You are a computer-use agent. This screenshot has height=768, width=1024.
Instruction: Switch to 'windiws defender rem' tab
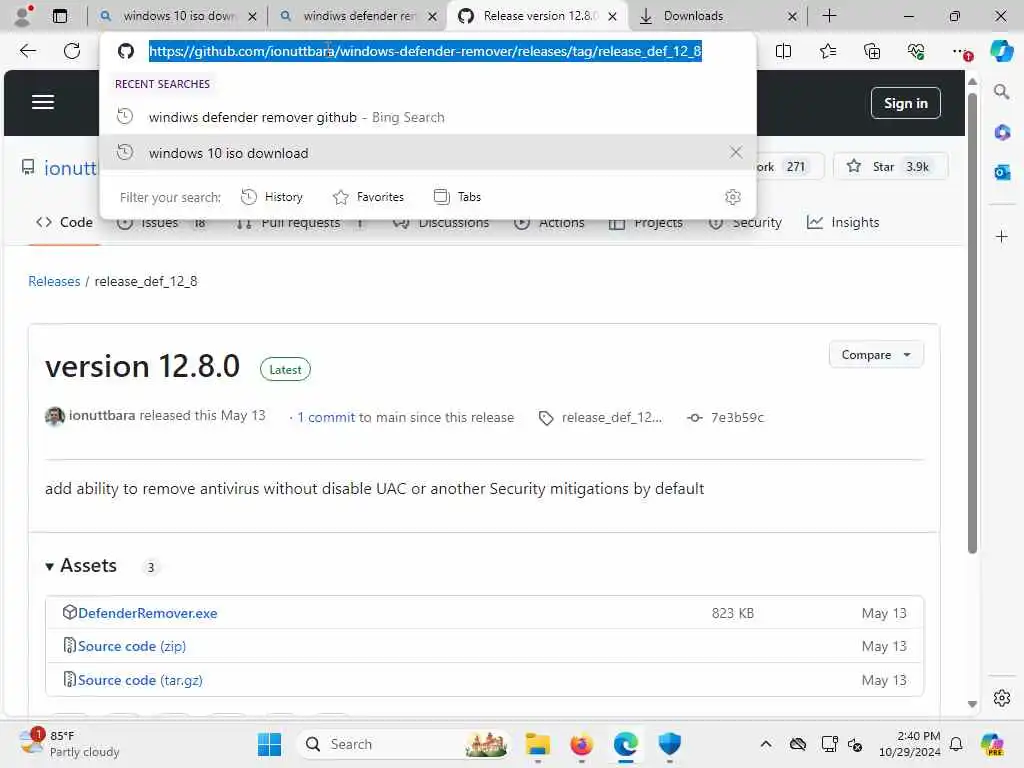(358, 16)
